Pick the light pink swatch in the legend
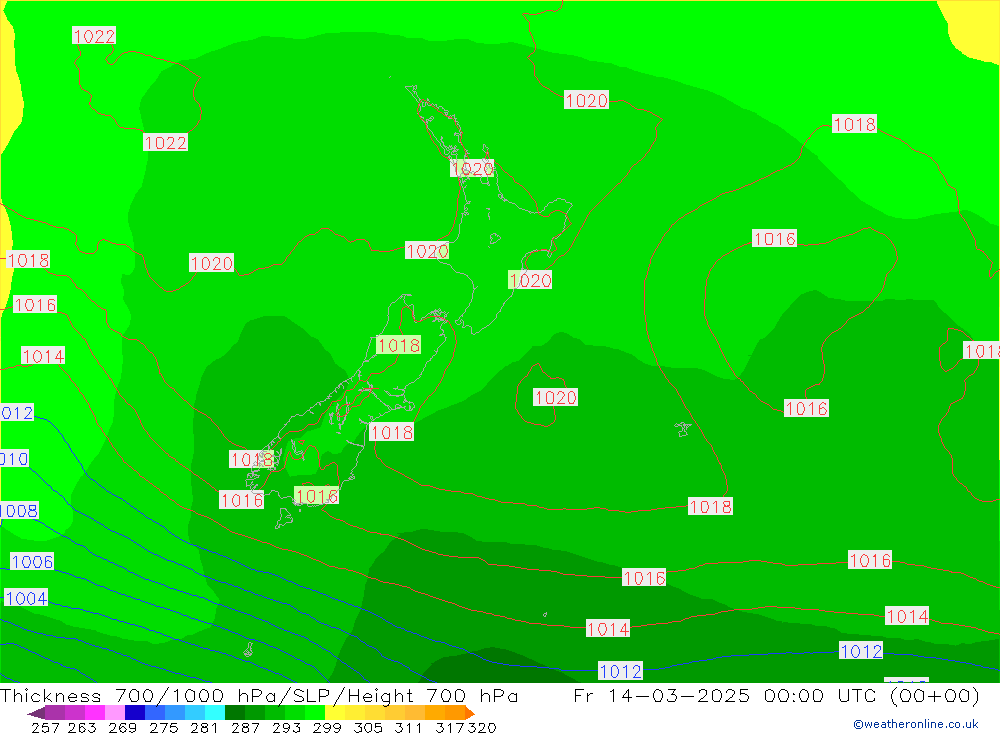 (x=115, y=713)
